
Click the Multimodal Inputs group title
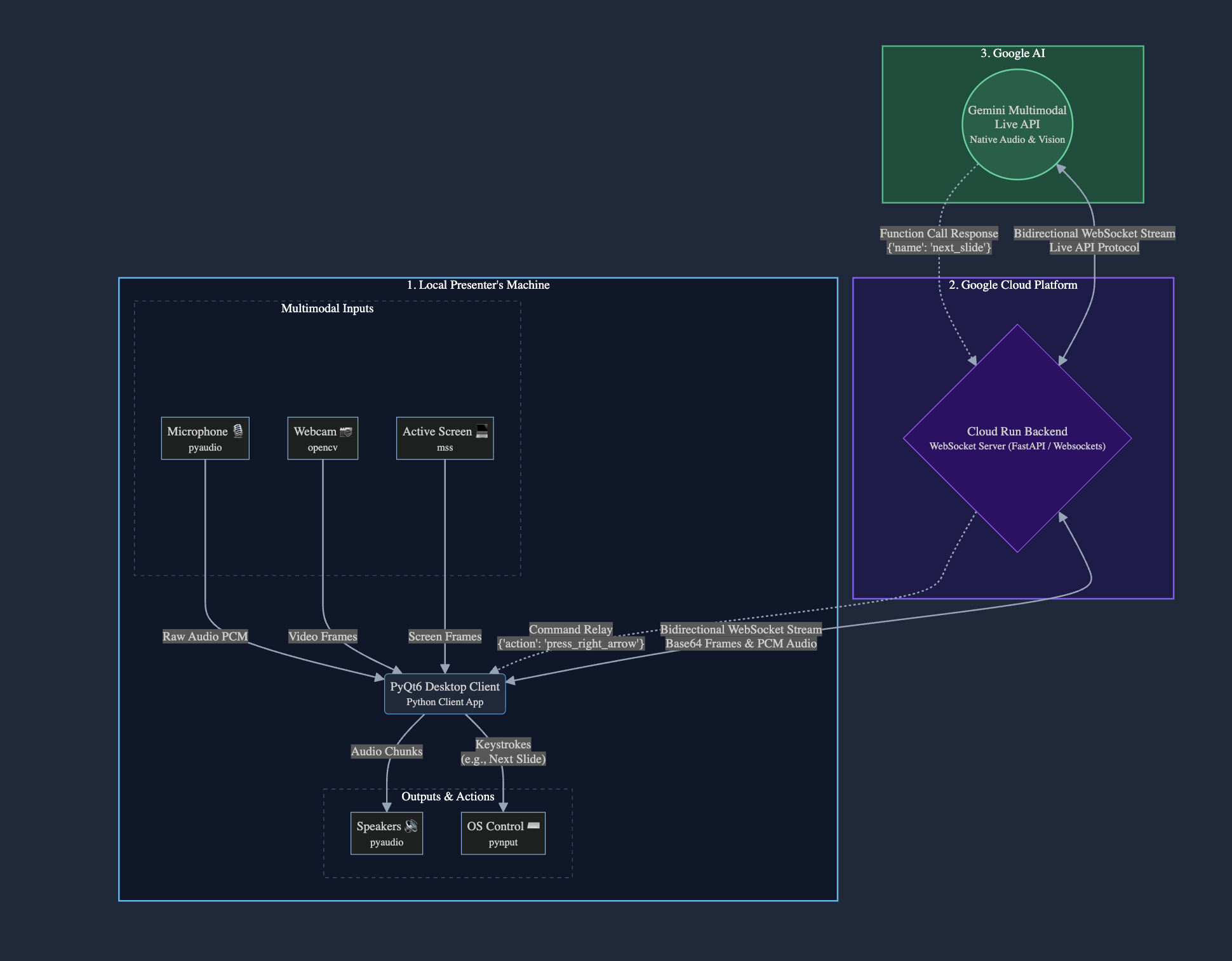point(327,308)
